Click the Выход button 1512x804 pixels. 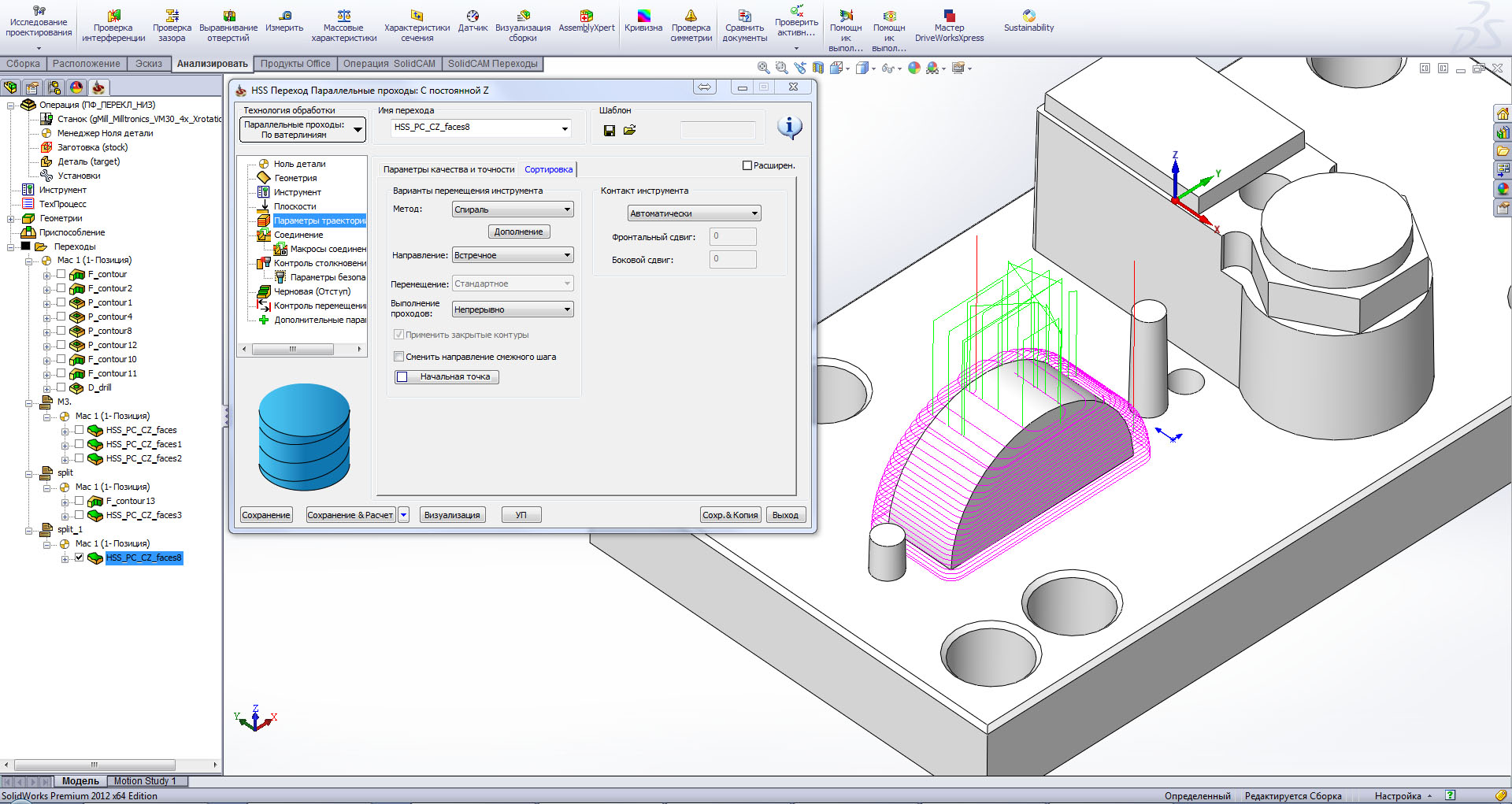(x=785, y=515)
